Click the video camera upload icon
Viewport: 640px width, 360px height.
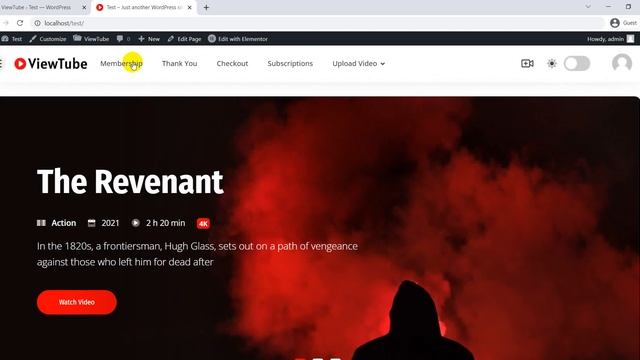point(527,63)
